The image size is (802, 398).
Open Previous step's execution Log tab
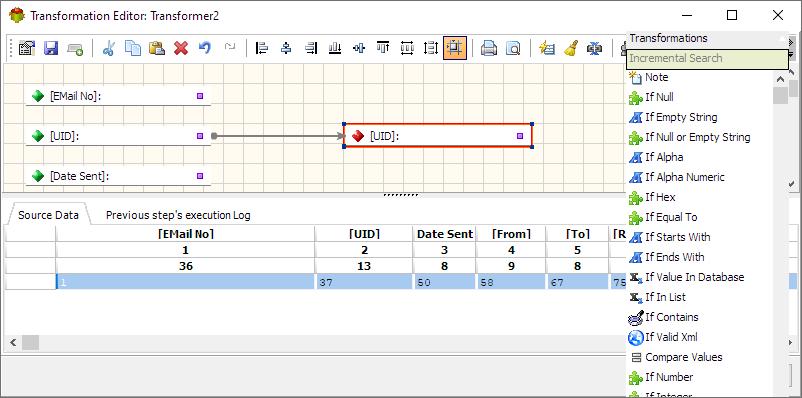[x=178, y=215]
